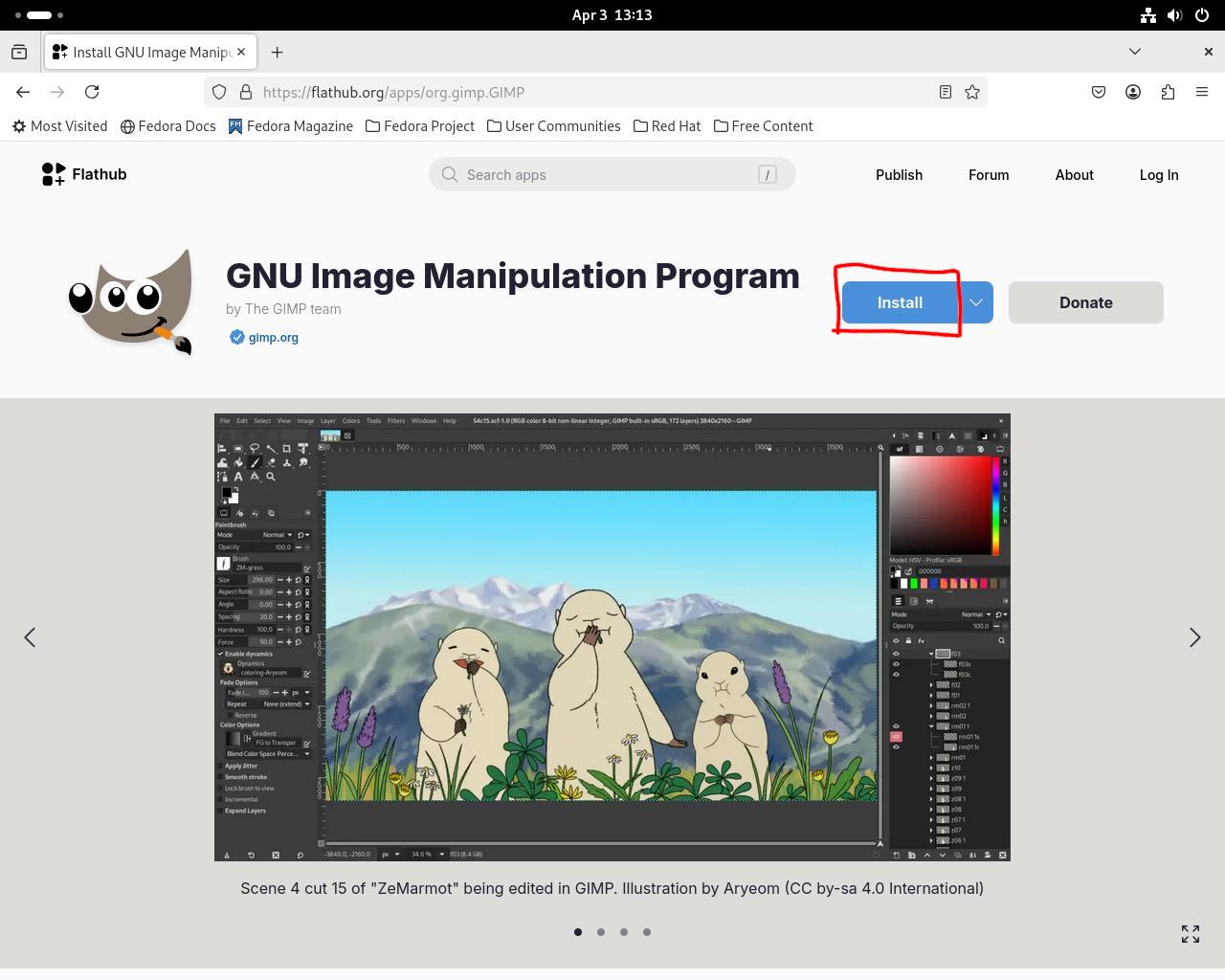This screenshot has width=1225, height=980.
Task: Open a new browser tab
Action: [277, 52]
